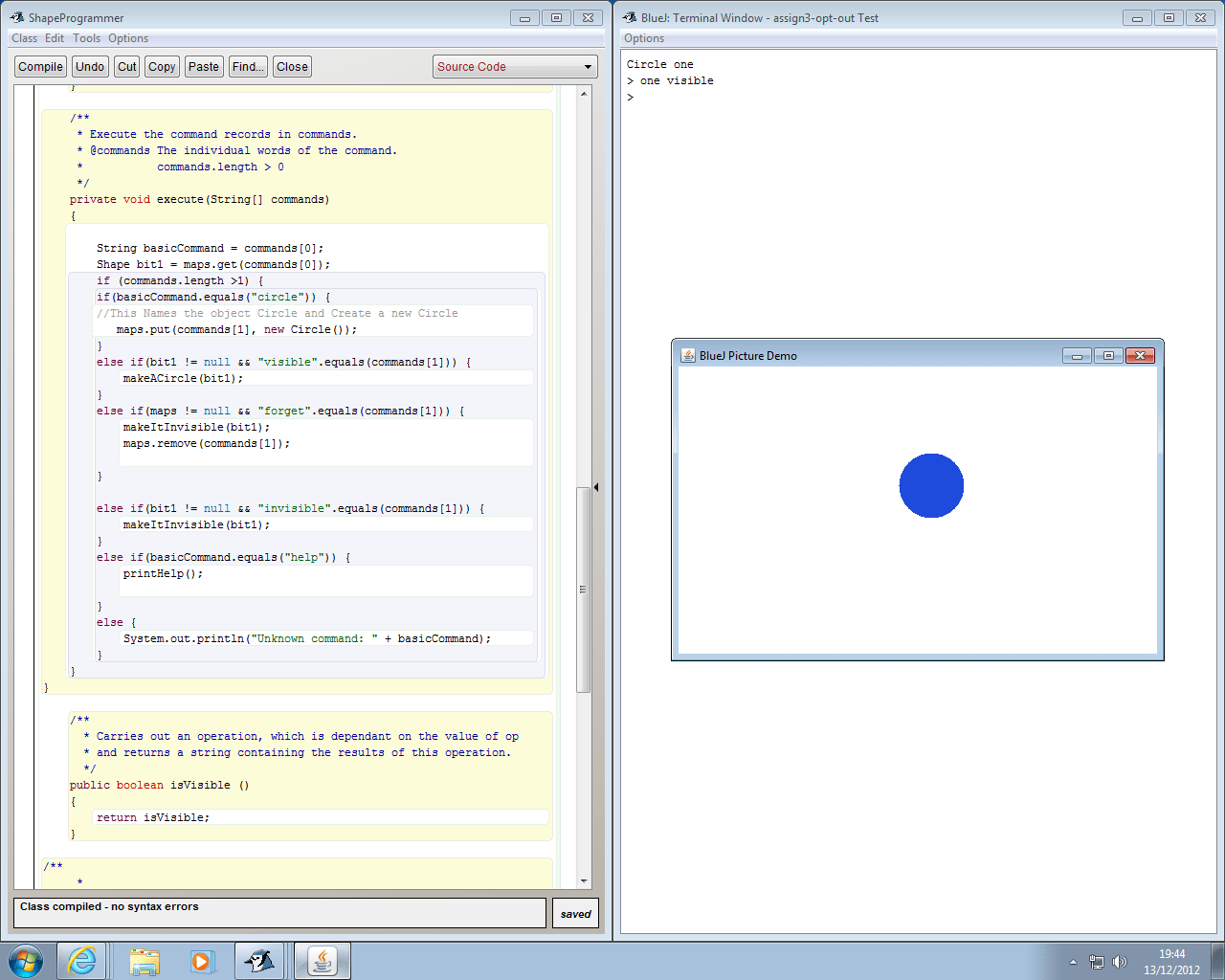Open the Class menu
Viewport: 1225px width, 980px height.
(24, 38)
